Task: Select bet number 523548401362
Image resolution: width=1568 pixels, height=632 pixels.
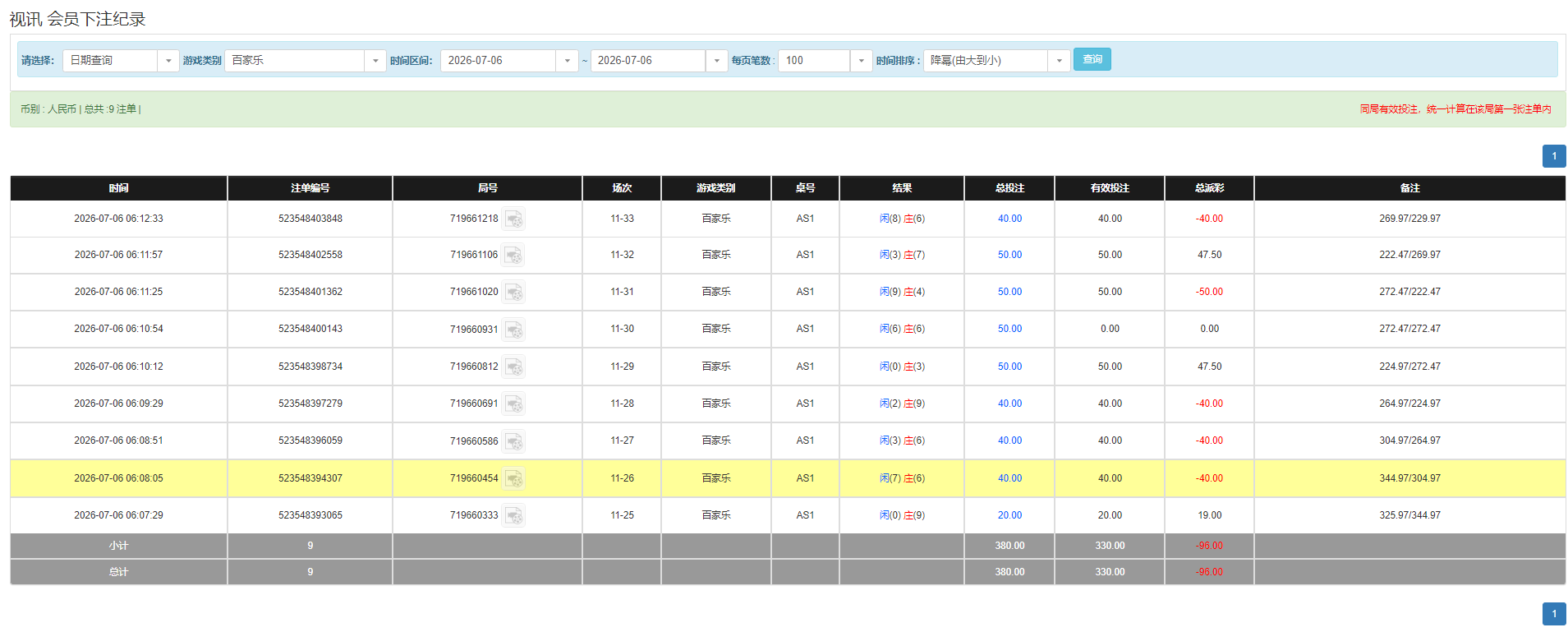Action: pyautogui.click(x=310, y=292)
